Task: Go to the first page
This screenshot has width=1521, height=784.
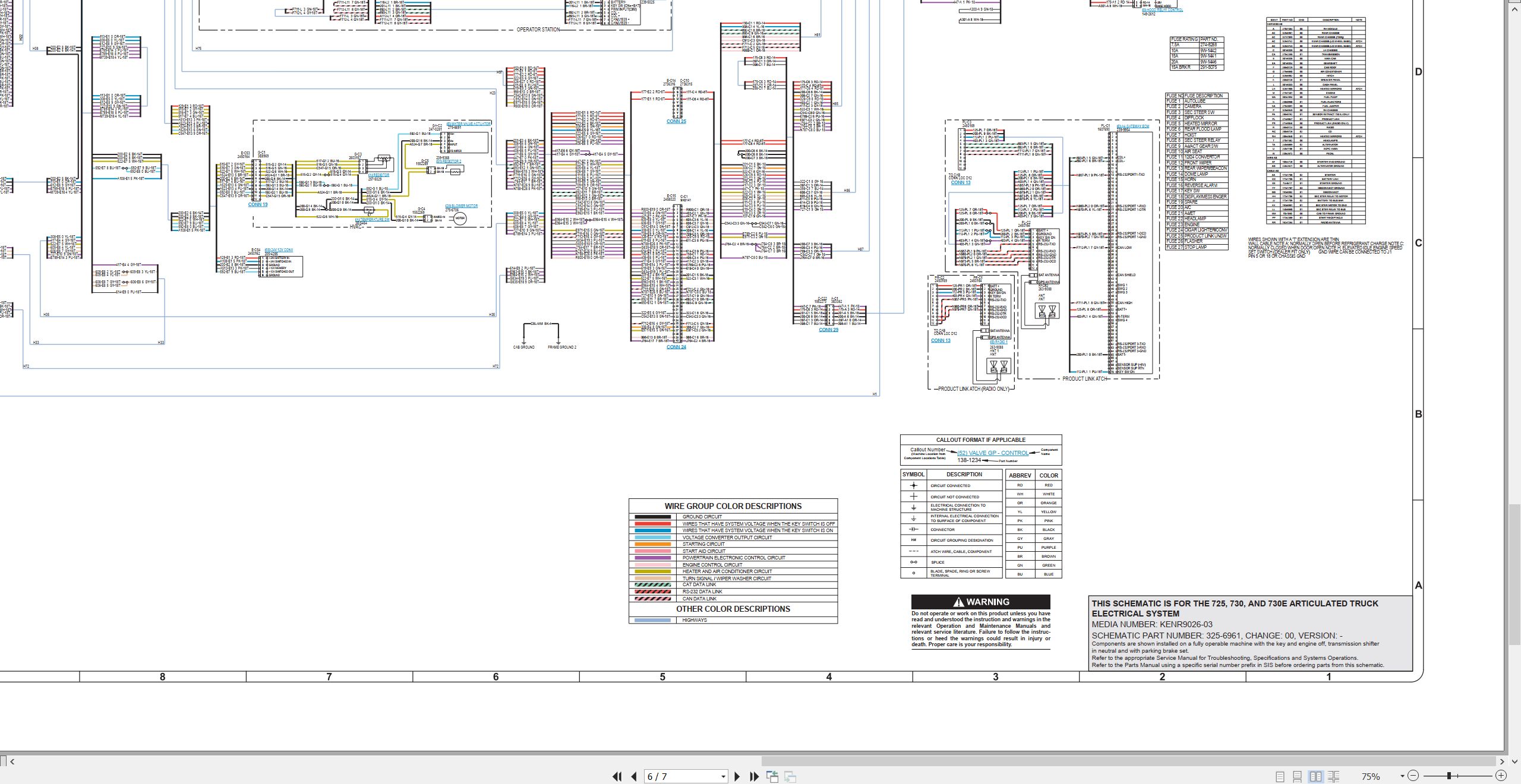Action: (x=617, y=776)
